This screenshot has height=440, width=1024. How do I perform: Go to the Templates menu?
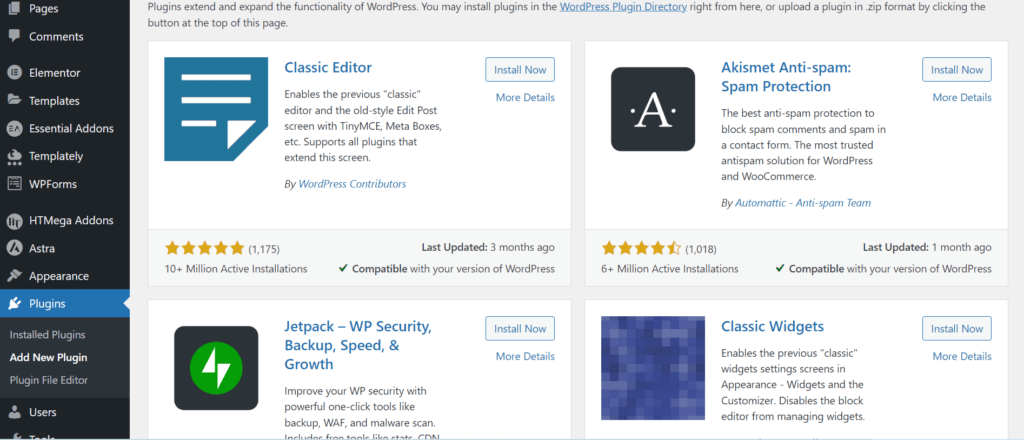[x=54, y=101]
